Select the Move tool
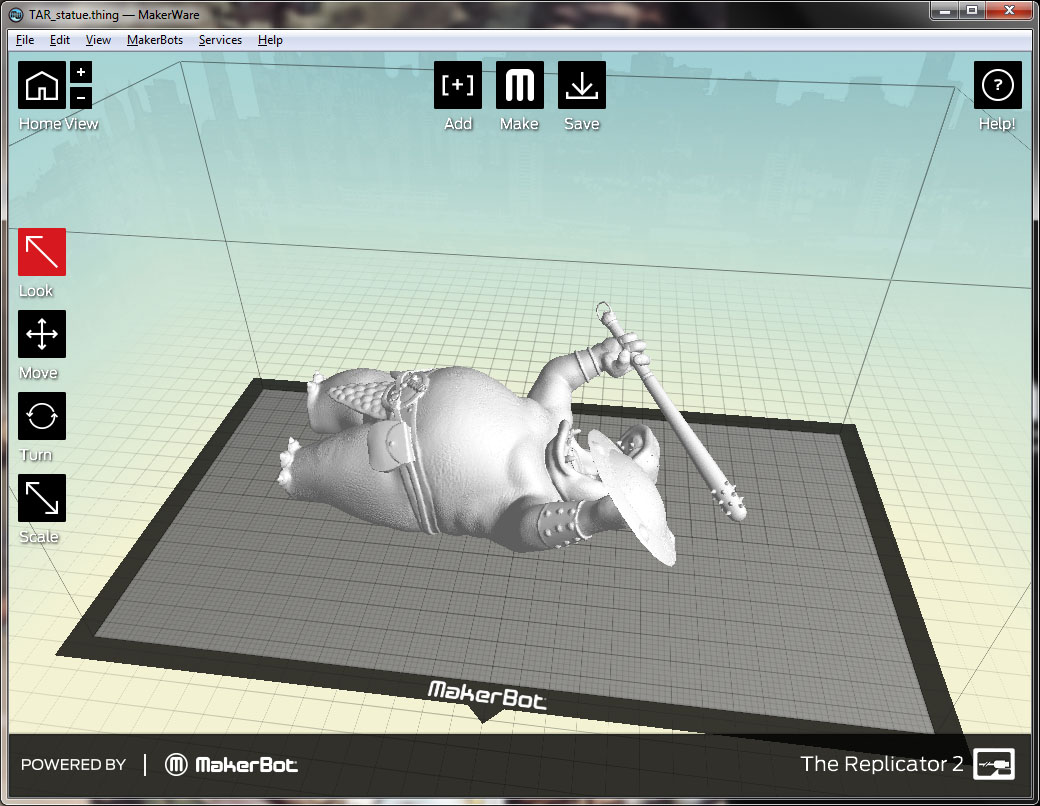 [x=42, y=334]
